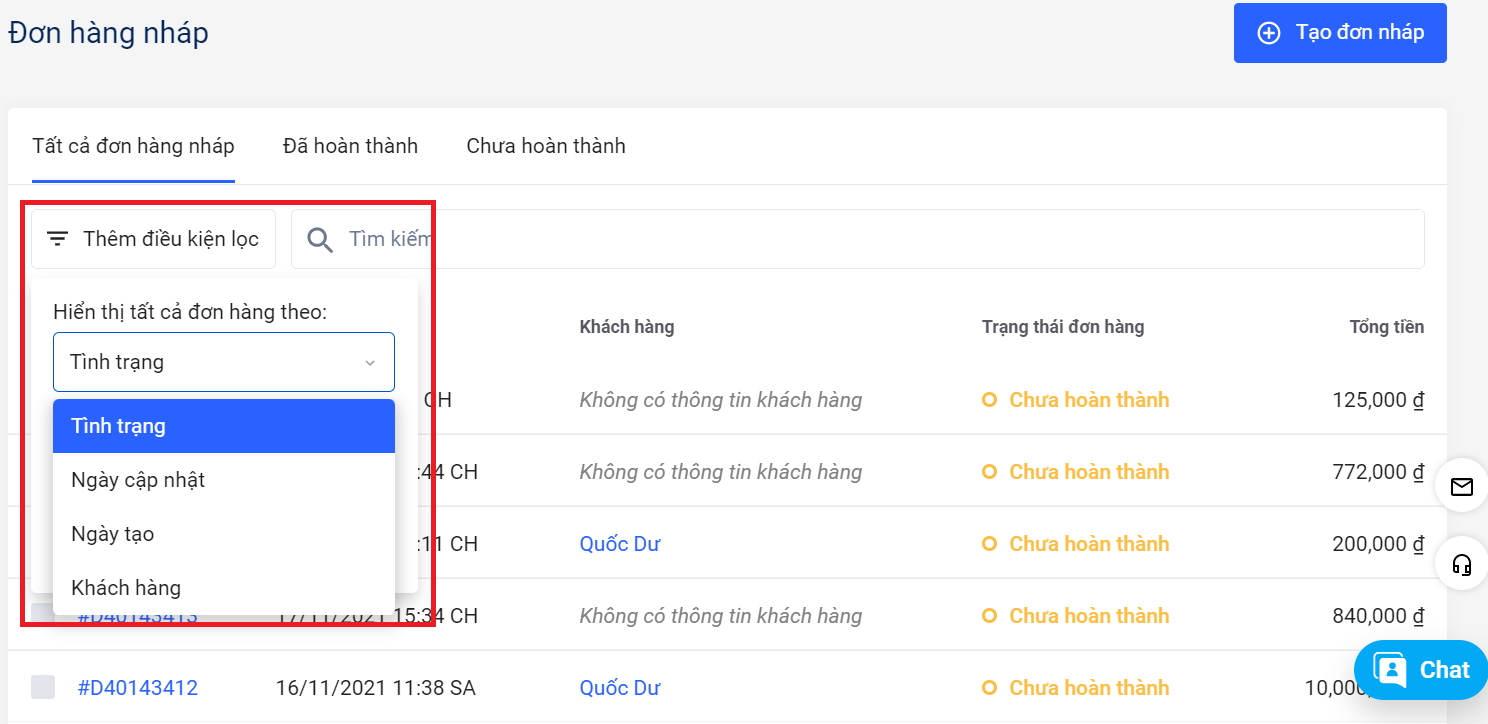1488x724 pixels.
Task: Open the Chat widget
Action: pos(1422,670)
